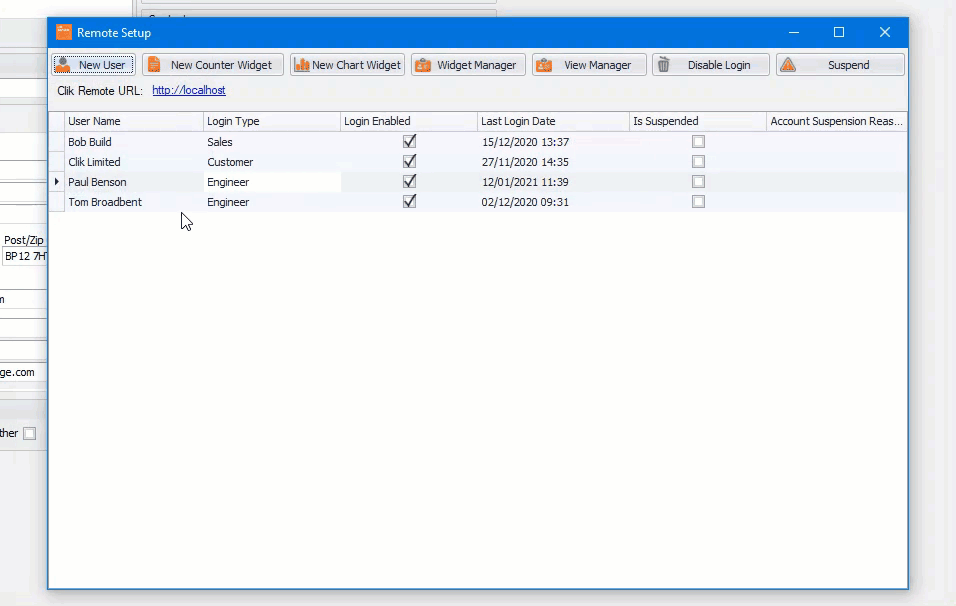Check Is Suspended for Clik Limited
956x606 pixels.
tap(698, 162)
